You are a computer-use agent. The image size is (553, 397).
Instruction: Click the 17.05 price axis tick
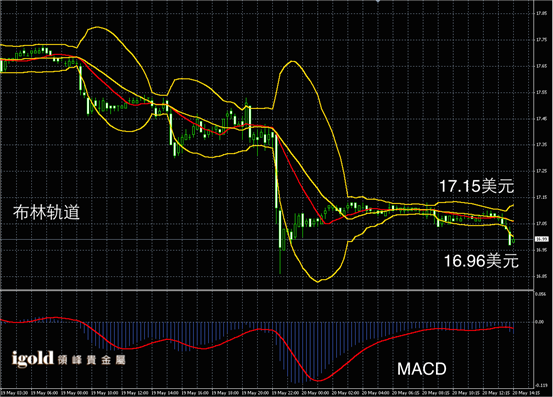pyautogui.click(x=542, y=224)
